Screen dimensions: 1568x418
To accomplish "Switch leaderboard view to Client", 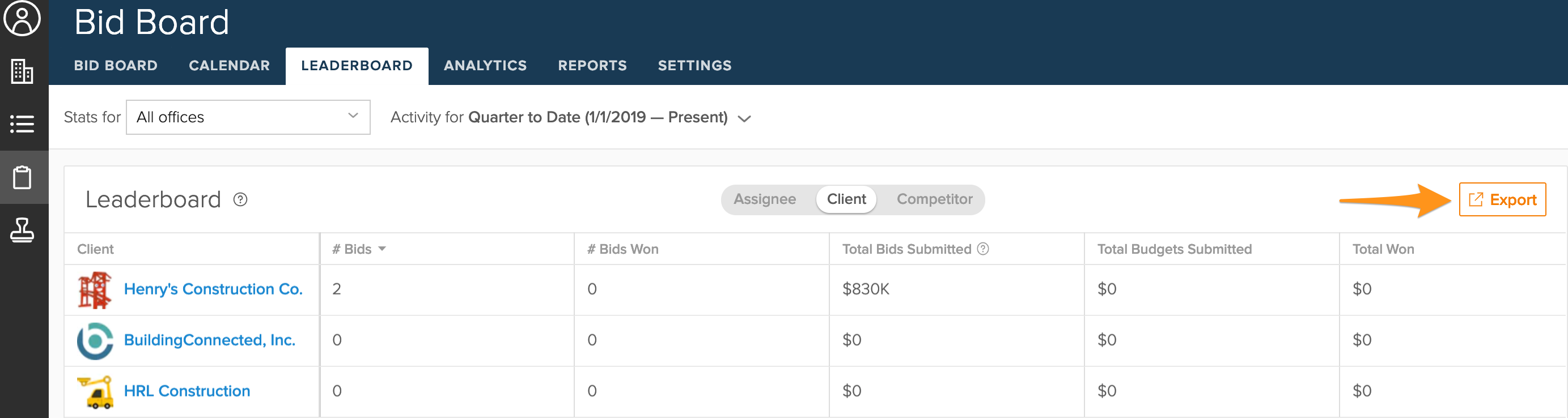I will pyautogui.click(x=846, y=199).
